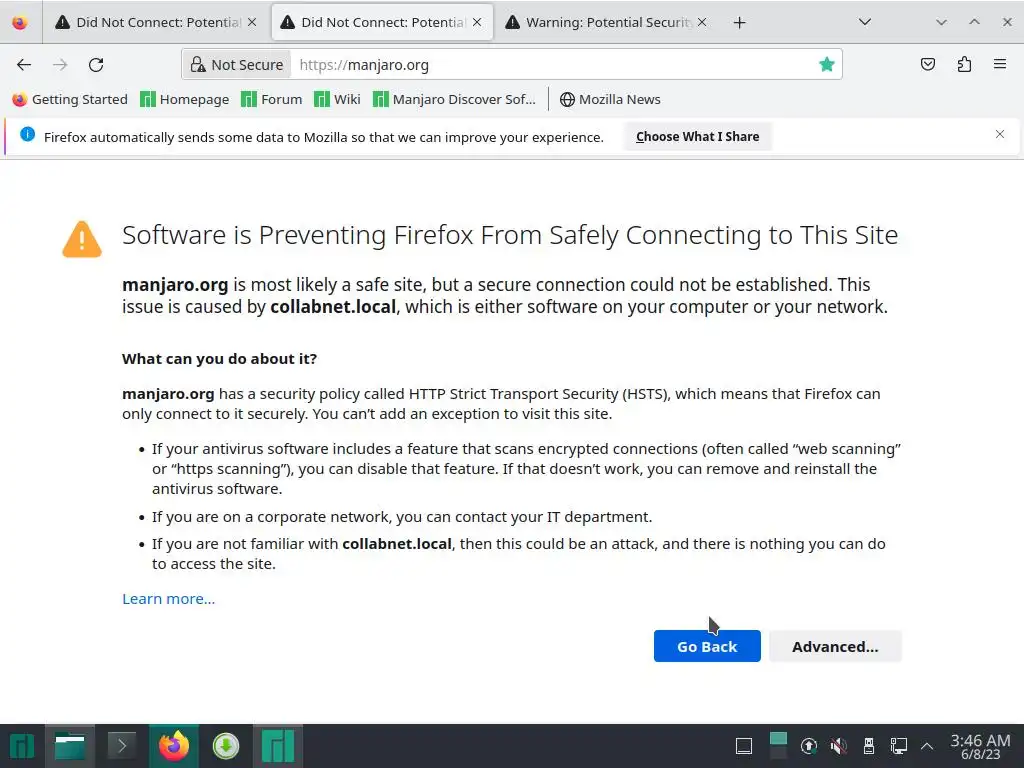Dismiss the data sharing notification bar

pos(999,134)
